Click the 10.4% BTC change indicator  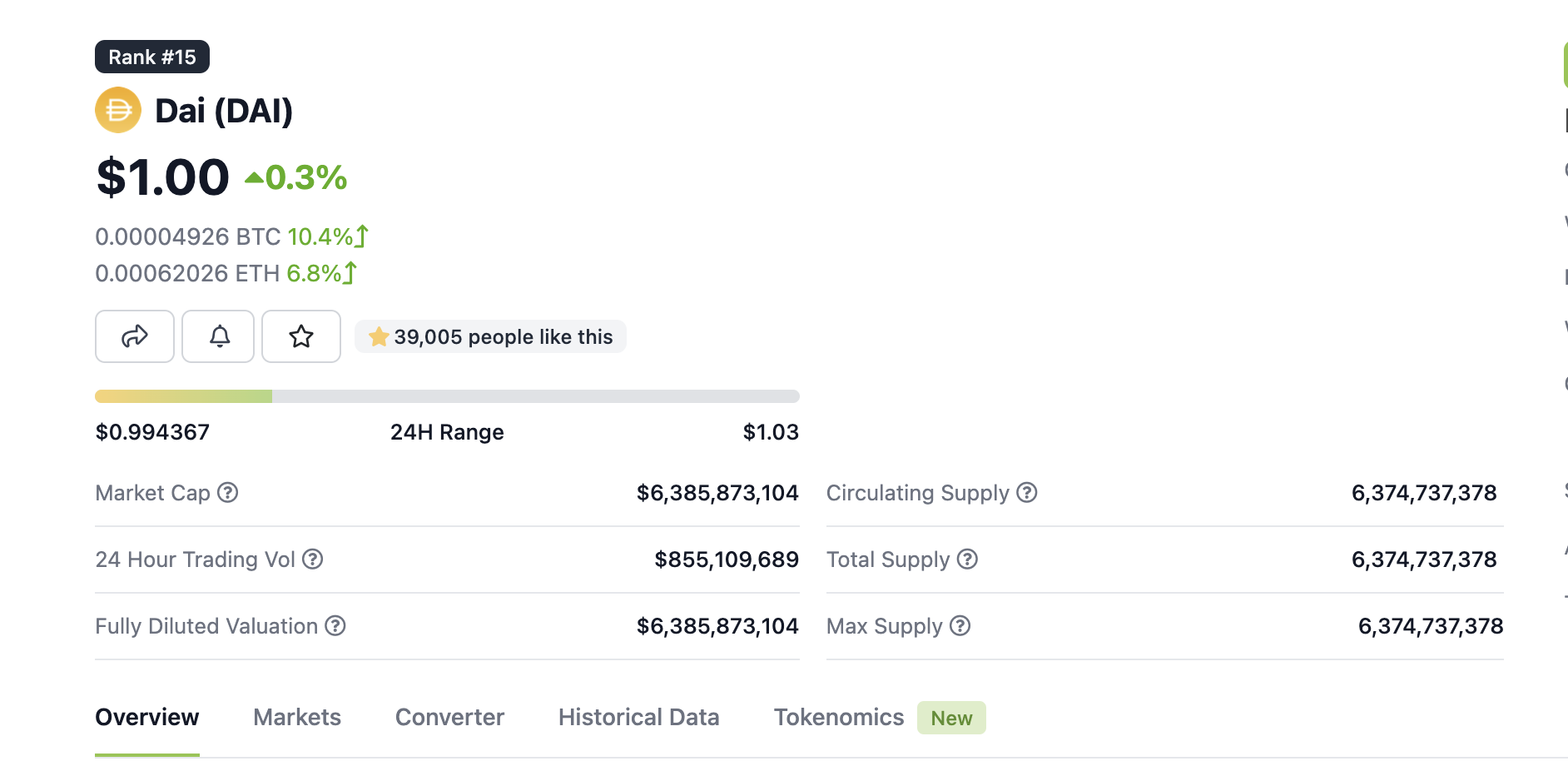(x=328, y=237)
